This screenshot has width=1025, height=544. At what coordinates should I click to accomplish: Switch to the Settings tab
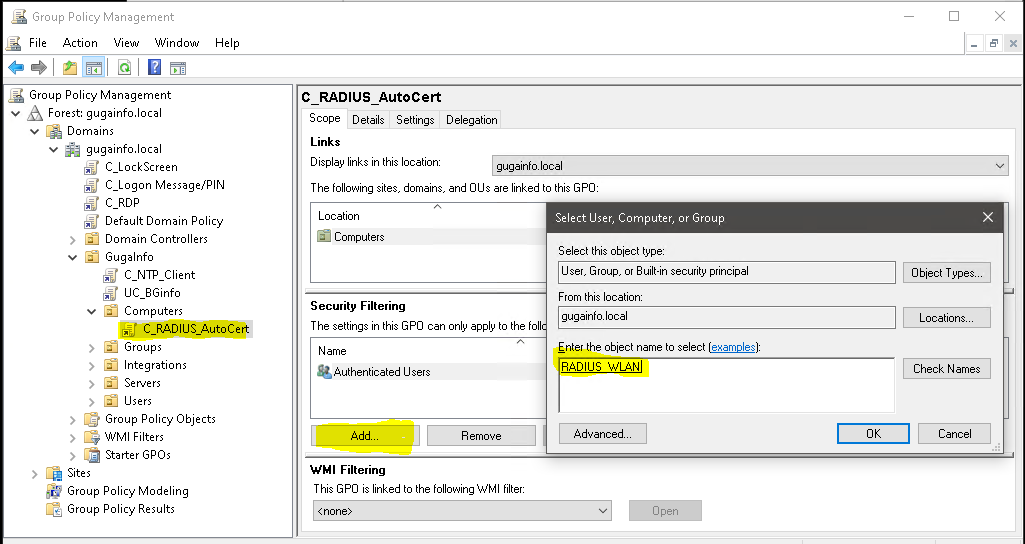pyautogui.click(x=415, y=120)
